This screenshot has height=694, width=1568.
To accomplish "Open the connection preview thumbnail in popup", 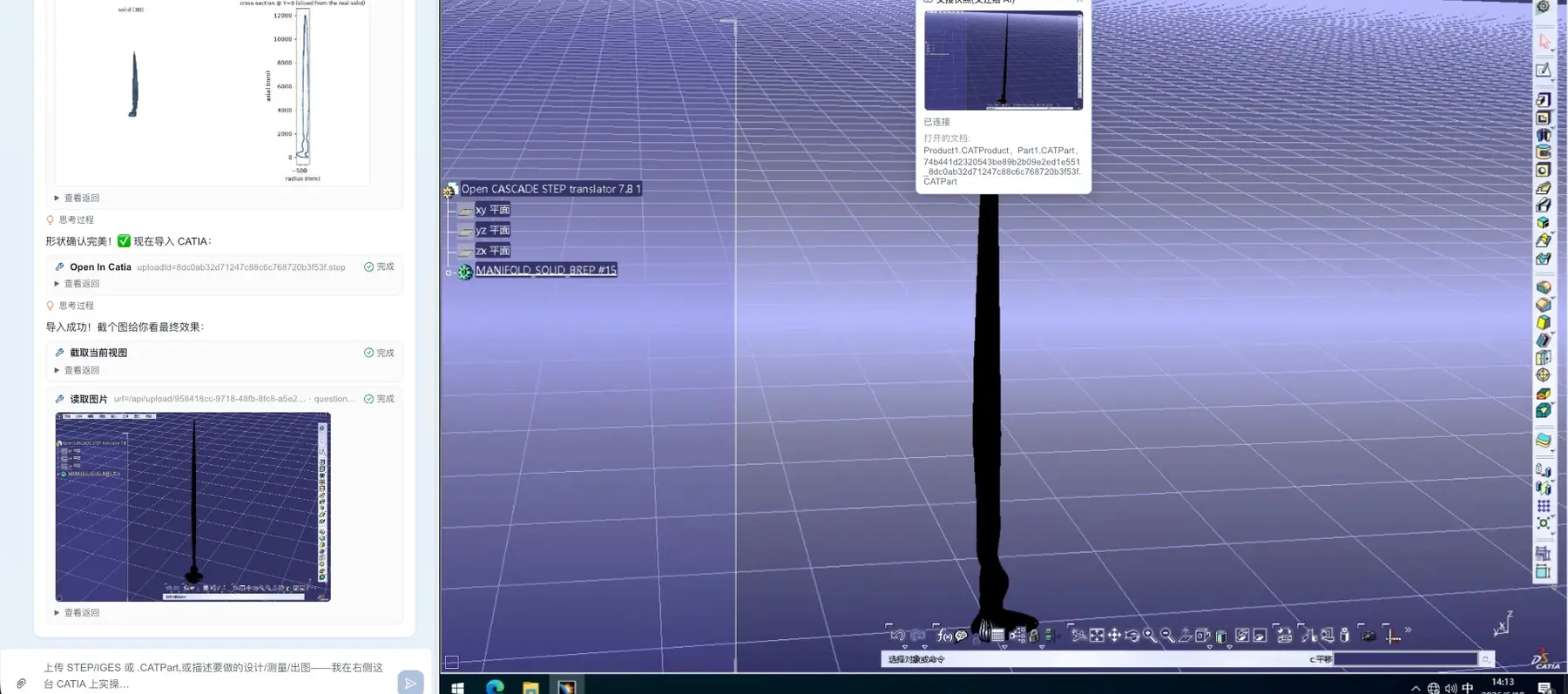I will (1004, 60).
